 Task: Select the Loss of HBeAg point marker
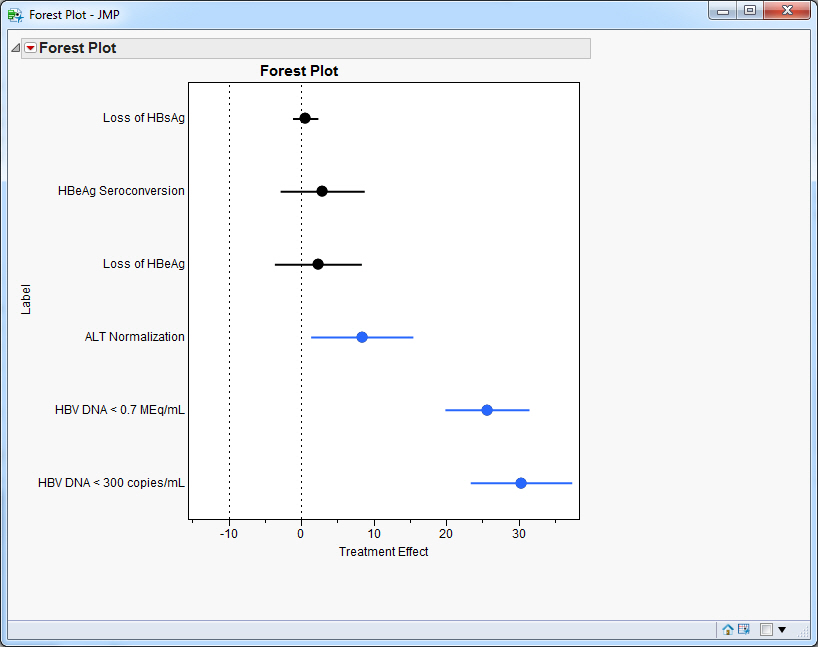(x=318, y=265)
